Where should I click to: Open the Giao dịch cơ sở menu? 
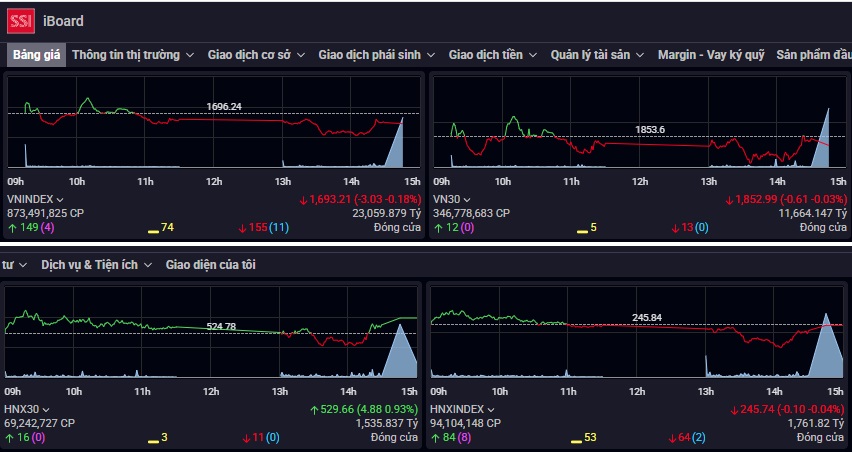click(256, 55)
